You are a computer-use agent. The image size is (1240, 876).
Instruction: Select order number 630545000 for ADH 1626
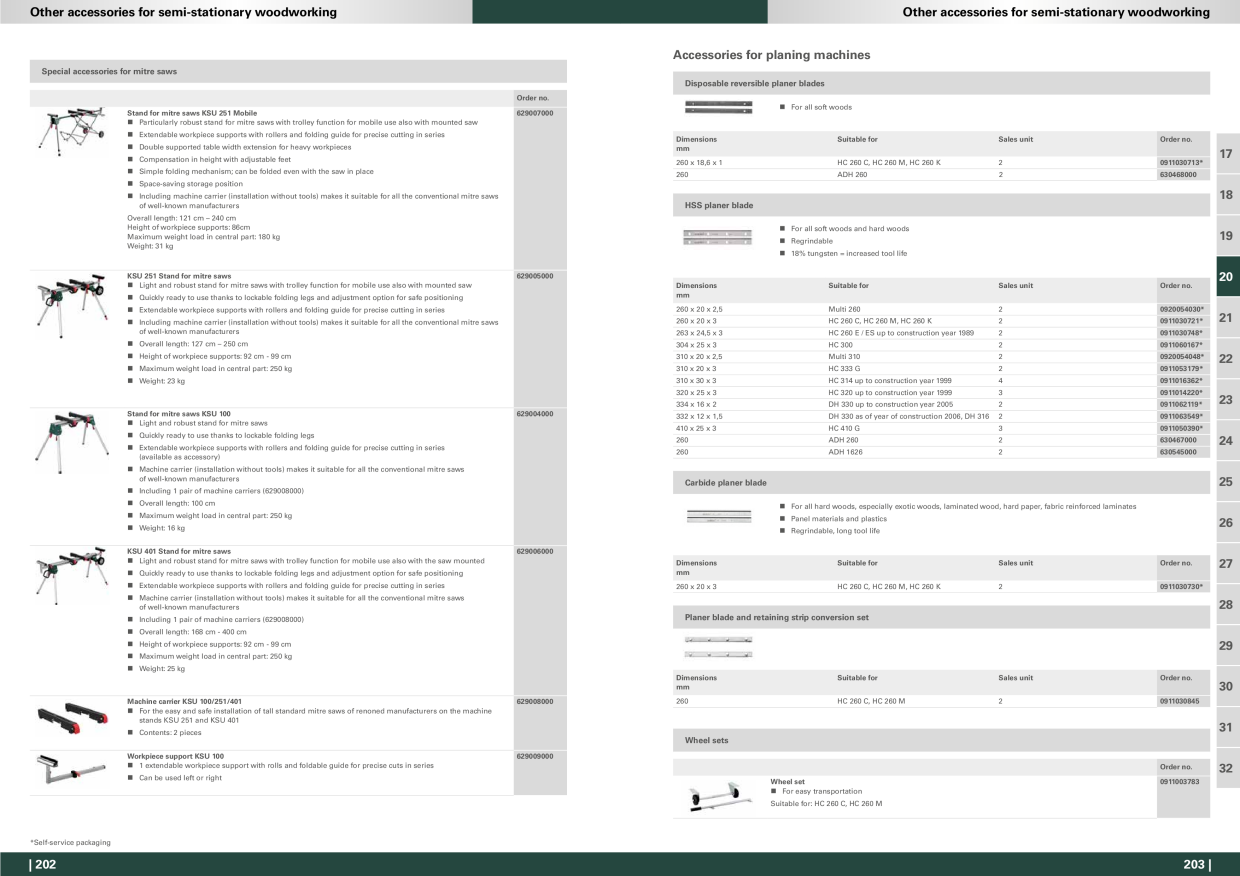tap(1178, 452)
